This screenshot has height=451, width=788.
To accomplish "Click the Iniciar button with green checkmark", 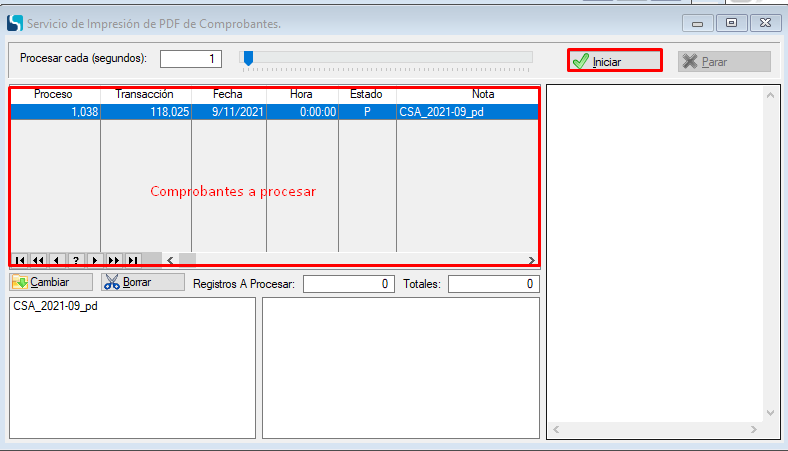I will (x=615, y=61).
